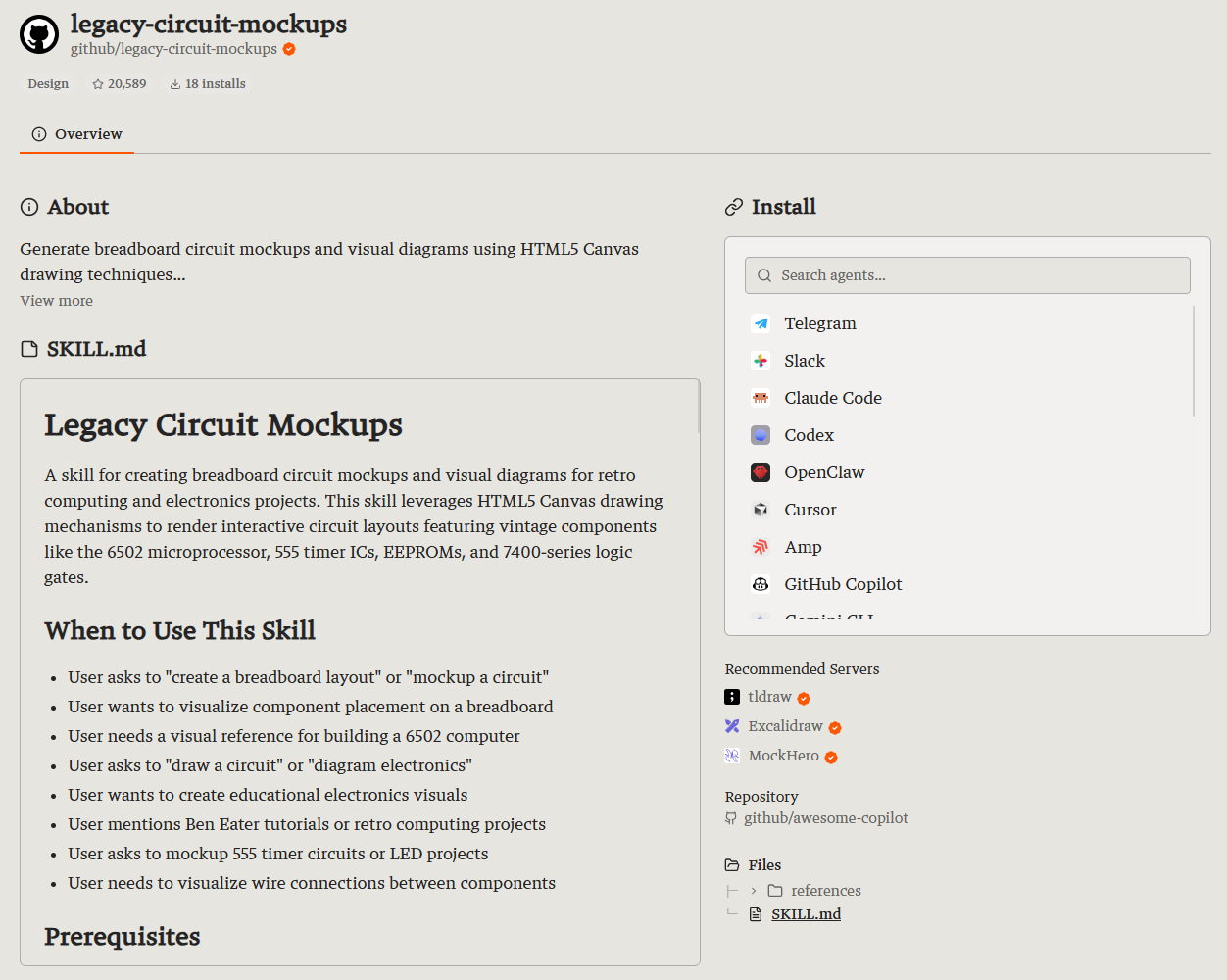Click the verified badge beside github/legacy-circuit-mockups
Viewport: 1227px width, 980px height.
point(289,49)
